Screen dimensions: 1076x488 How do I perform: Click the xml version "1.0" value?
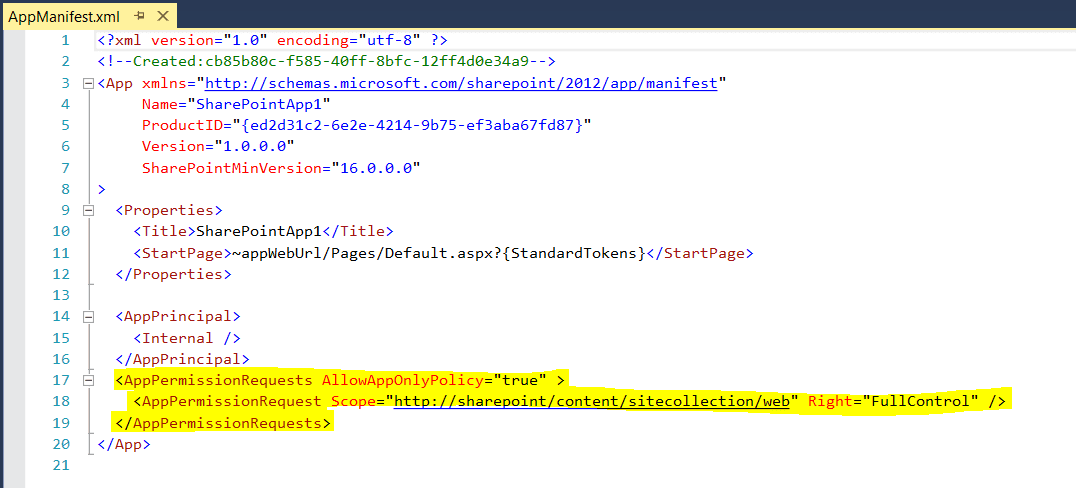(x=245, y=41)
